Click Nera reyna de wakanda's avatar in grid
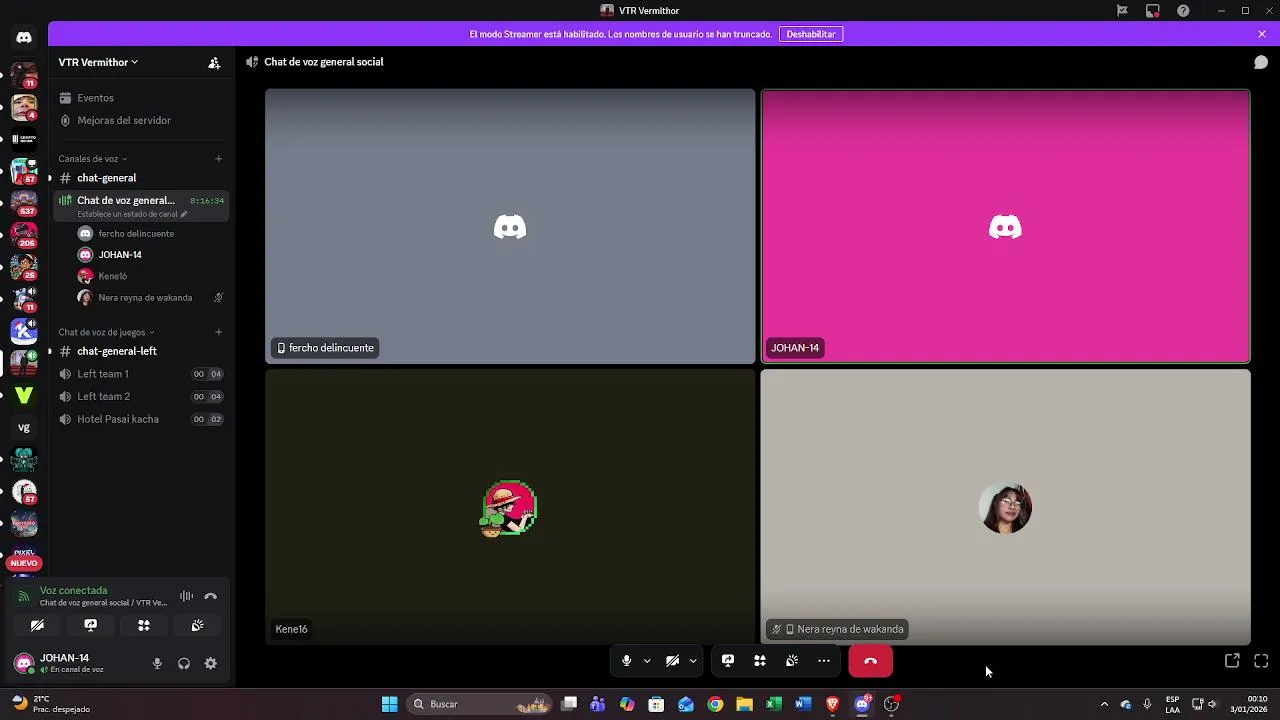The image size is (1280, 720). point(1005,508)
